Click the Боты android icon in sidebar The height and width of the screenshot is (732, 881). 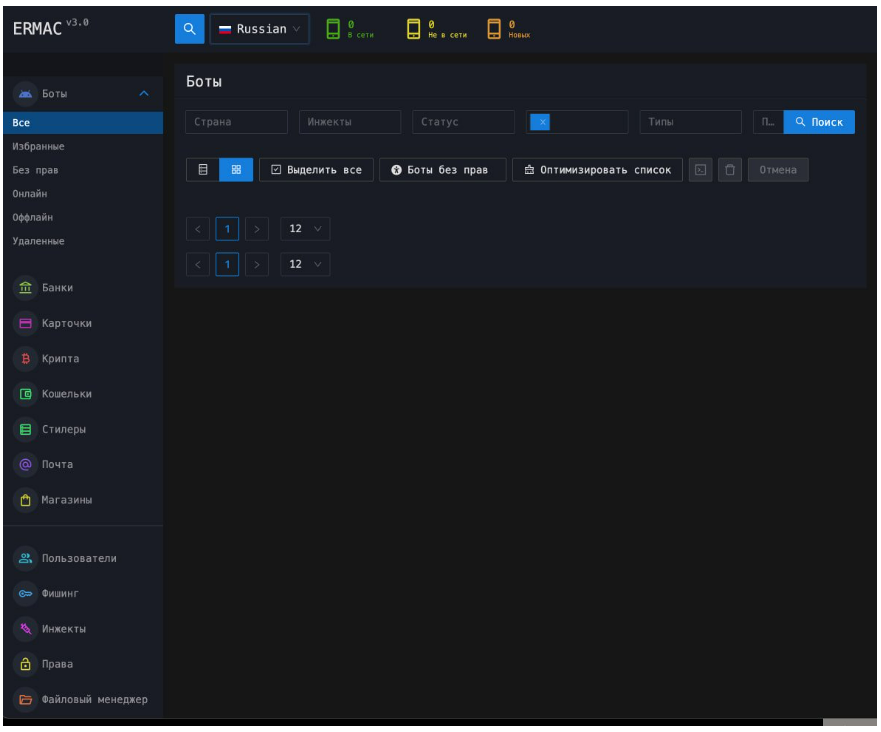[x=25, y=94]
